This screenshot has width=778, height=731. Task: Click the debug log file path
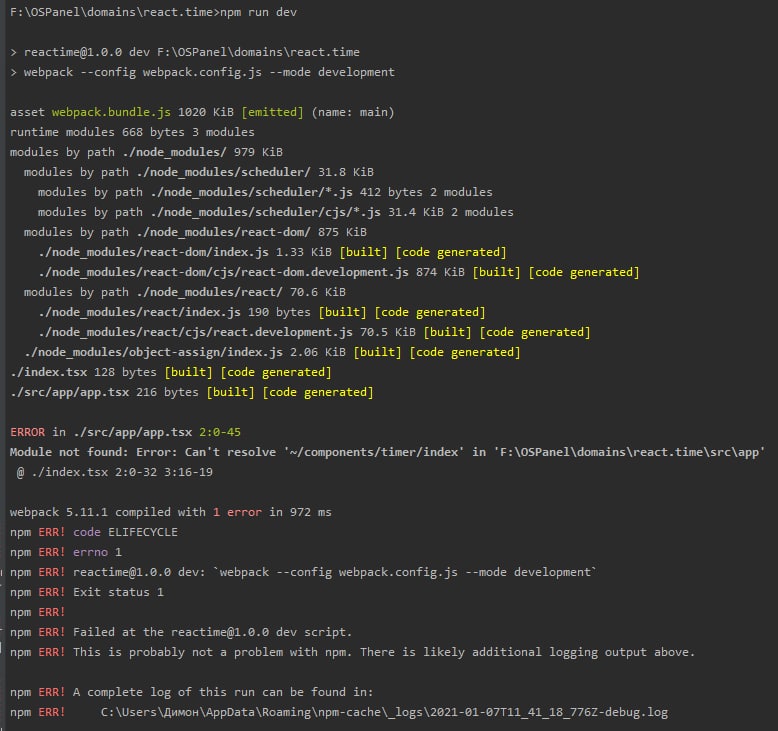(384, 712)
